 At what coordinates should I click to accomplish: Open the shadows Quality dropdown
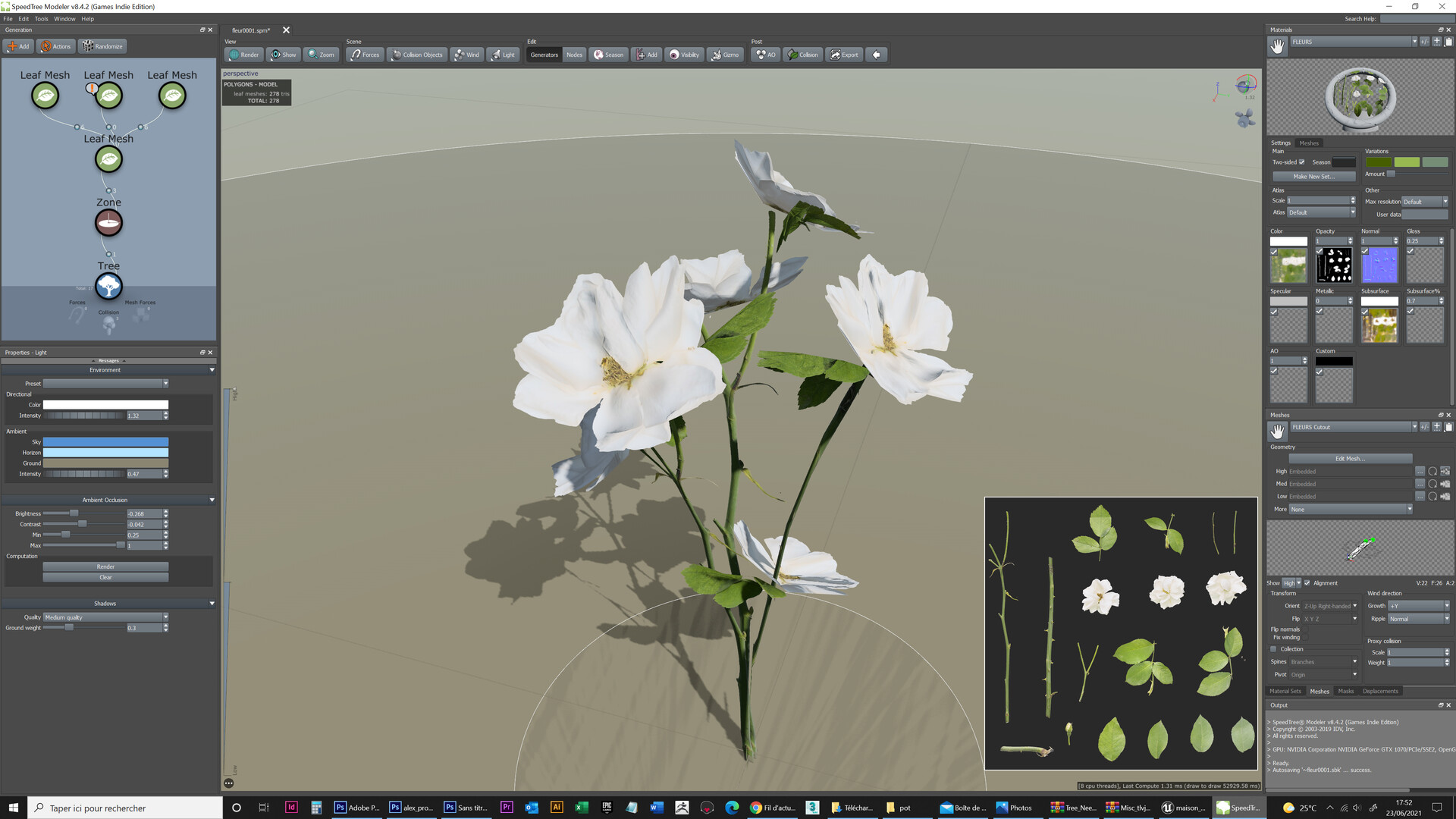[105, 617]
